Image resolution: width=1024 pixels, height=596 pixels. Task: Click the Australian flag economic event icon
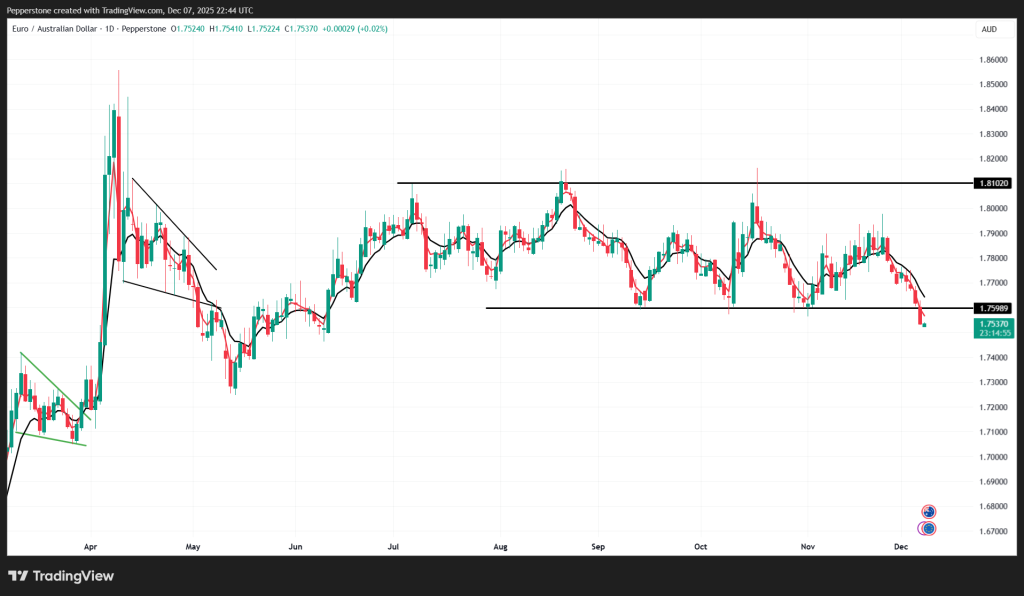point(928,511)
